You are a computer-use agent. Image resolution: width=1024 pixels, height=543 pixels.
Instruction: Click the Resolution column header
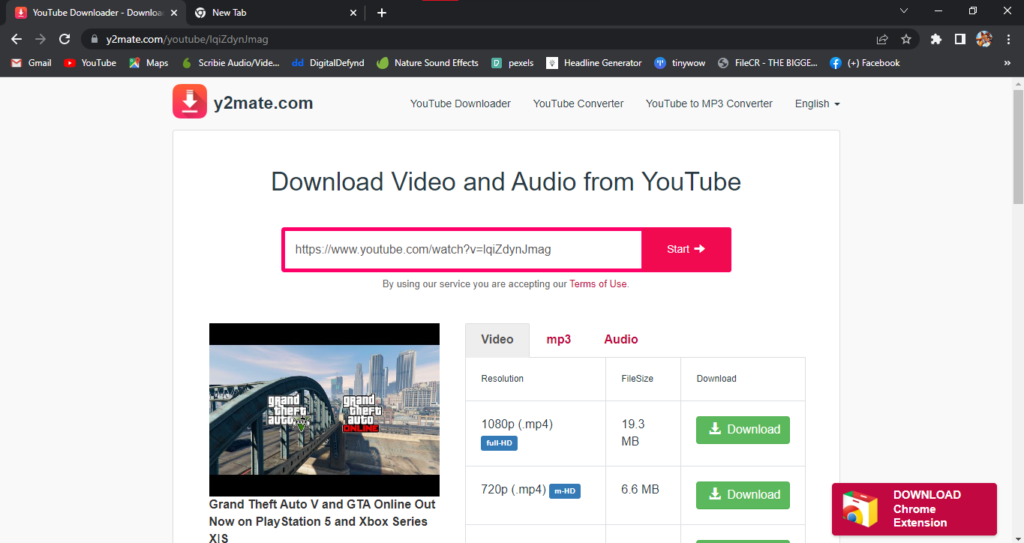[502, 379]
